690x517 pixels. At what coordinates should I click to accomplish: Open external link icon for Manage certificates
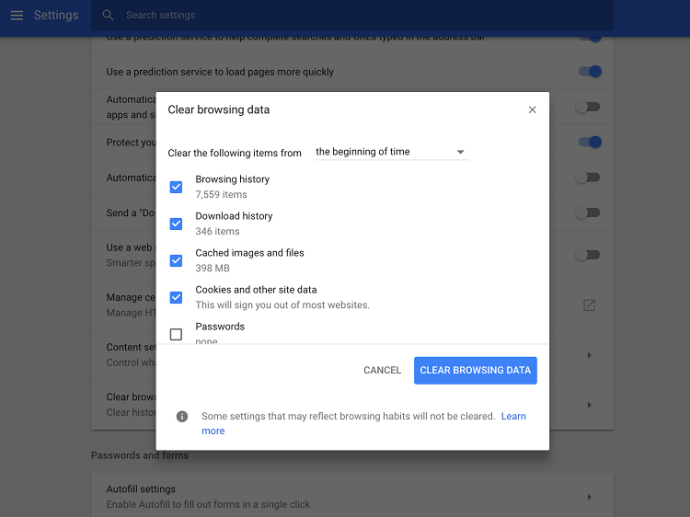coord(589,305)
